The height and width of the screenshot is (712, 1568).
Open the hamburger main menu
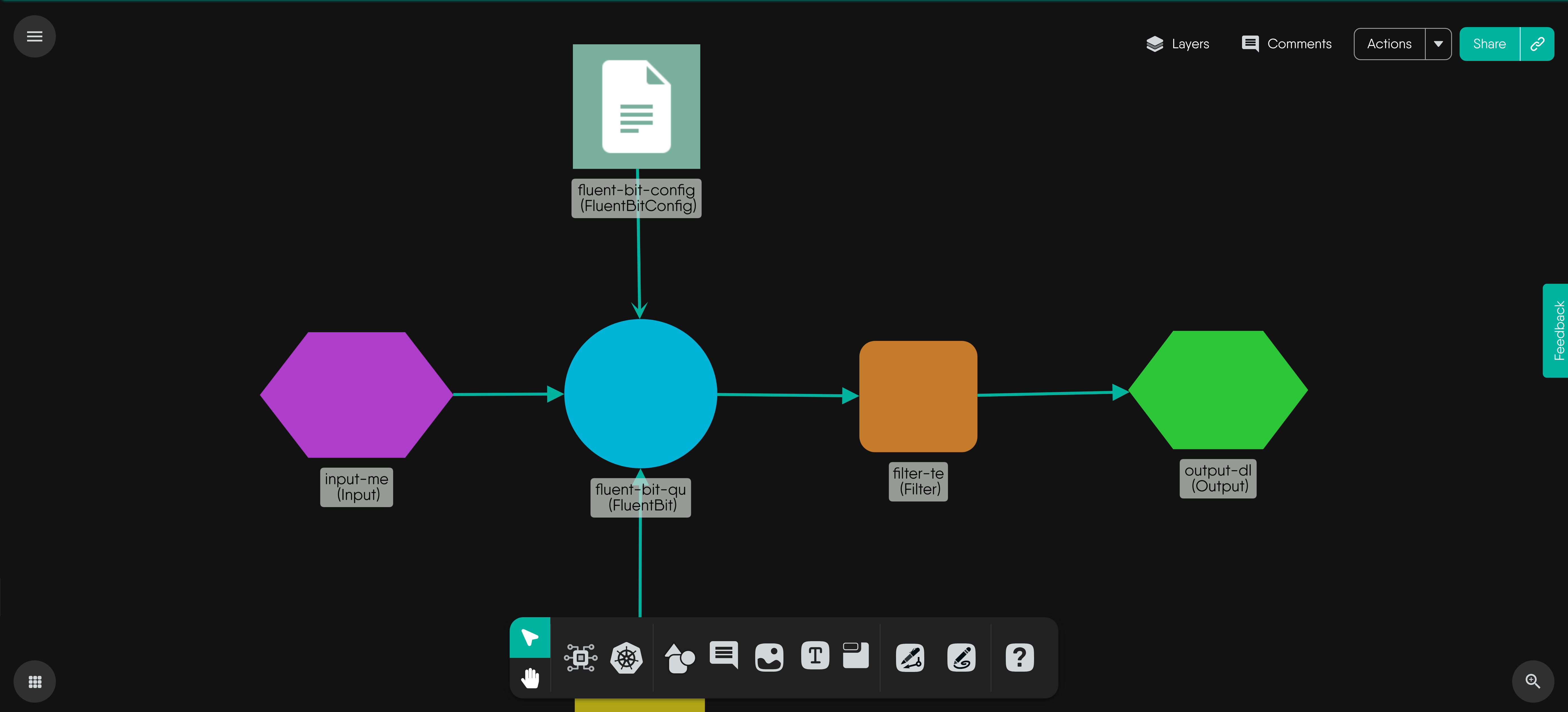[35, 36]
